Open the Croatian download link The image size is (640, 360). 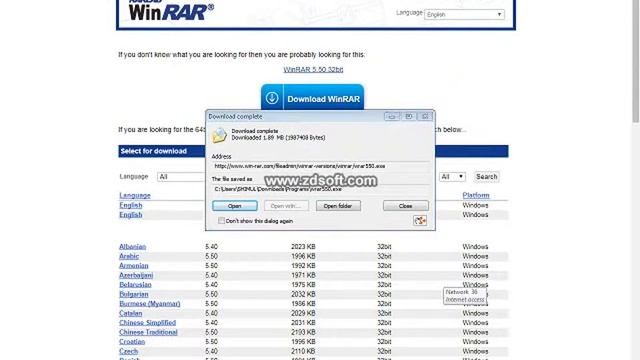click(132, 342)
